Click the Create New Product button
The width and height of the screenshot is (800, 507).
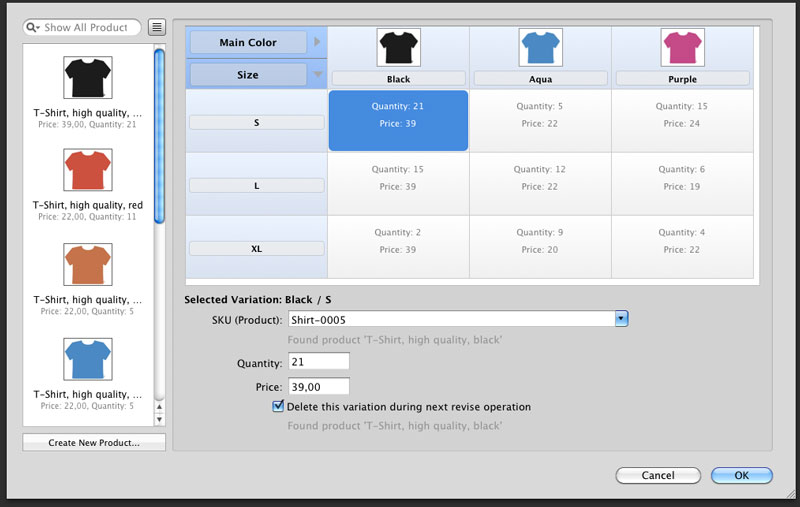(94, 443)
